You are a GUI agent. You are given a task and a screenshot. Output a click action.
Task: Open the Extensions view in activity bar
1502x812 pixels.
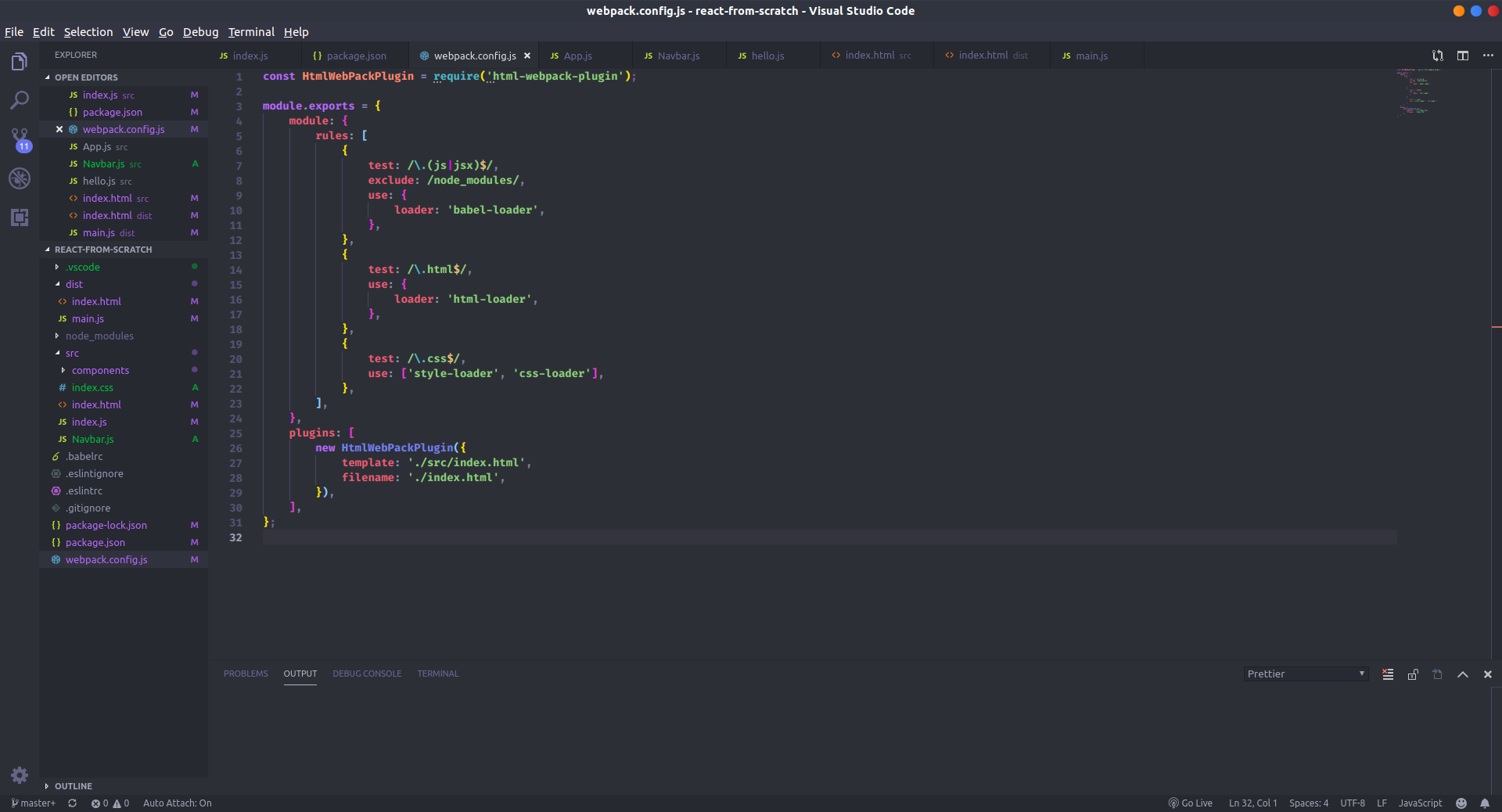tap(20, 217)
